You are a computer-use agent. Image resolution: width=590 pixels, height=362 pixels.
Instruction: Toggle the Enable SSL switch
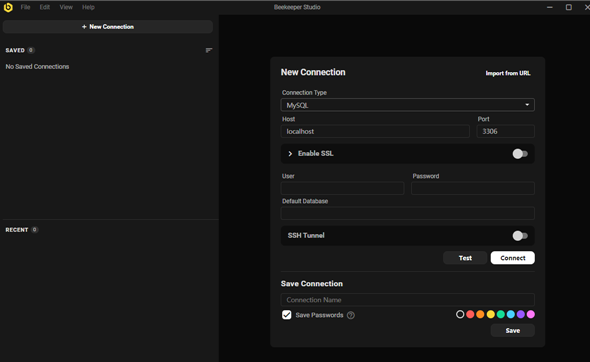point(520,154)
